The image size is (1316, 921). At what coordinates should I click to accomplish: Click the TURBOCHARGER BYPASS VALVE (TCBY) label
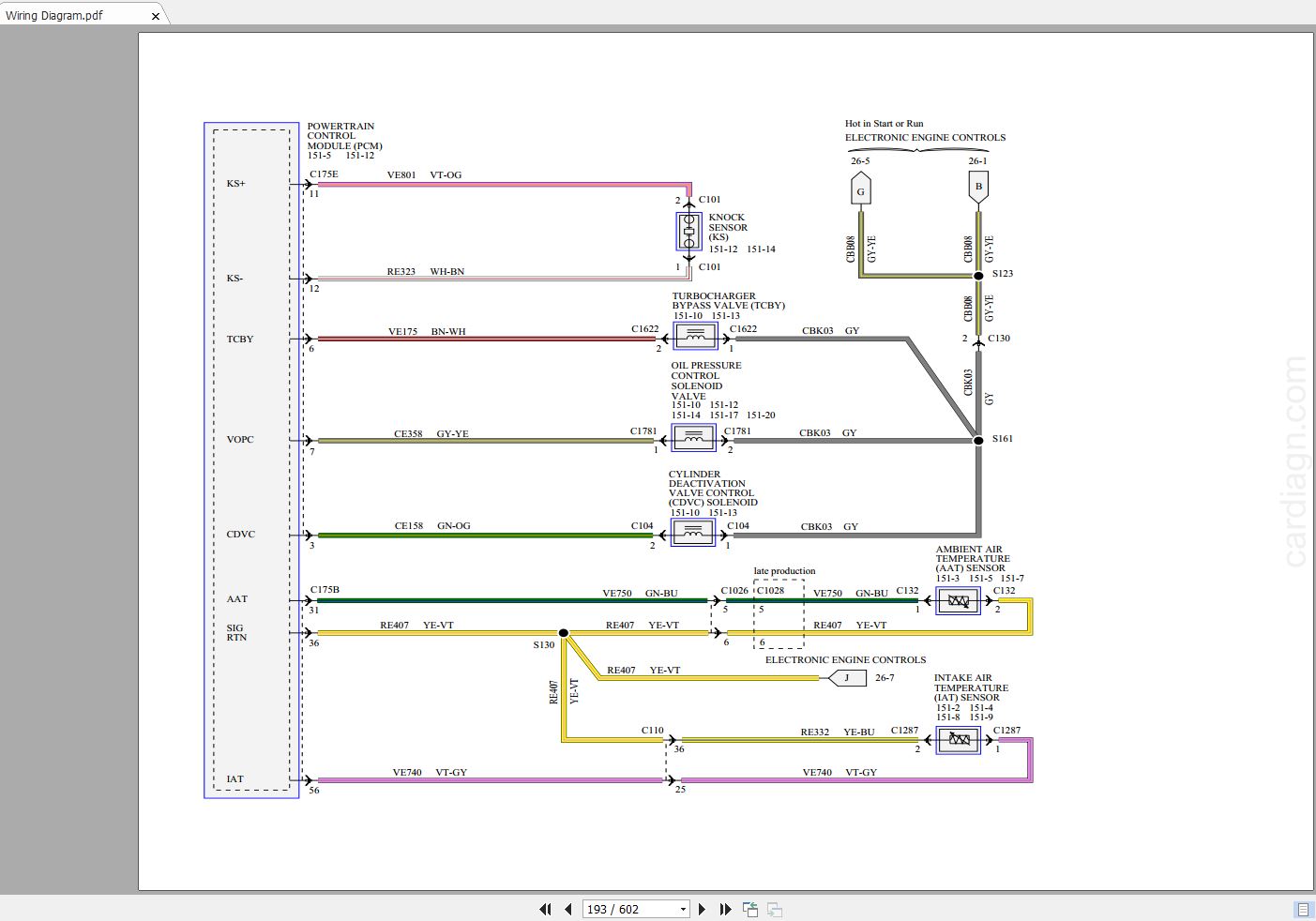[x=728, y=301]
